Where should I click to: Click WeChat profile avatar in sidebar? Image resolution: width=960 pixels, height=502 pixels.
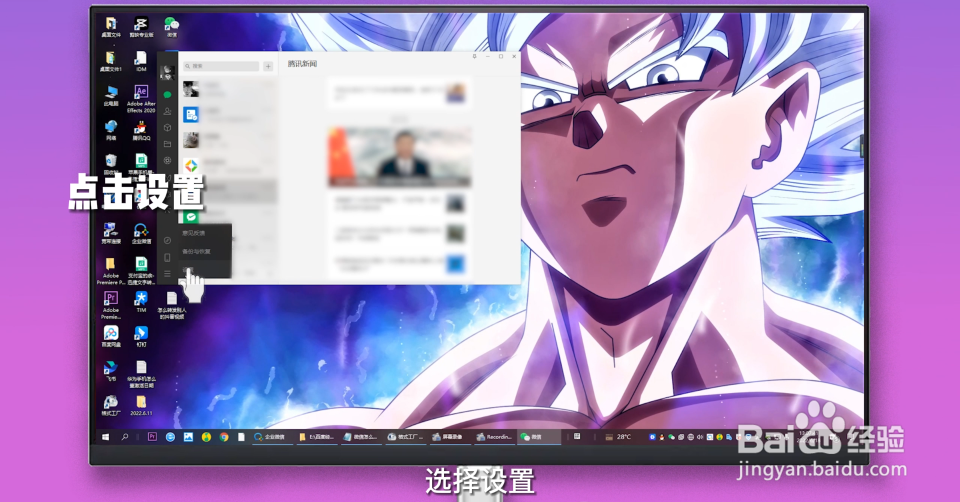click(167, 72)
